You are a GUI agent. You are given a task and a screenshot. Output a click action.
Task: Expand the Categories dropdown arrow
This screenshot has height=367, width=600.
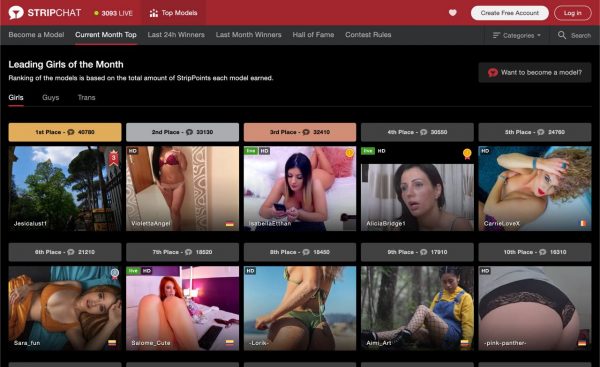click(539, 35)
